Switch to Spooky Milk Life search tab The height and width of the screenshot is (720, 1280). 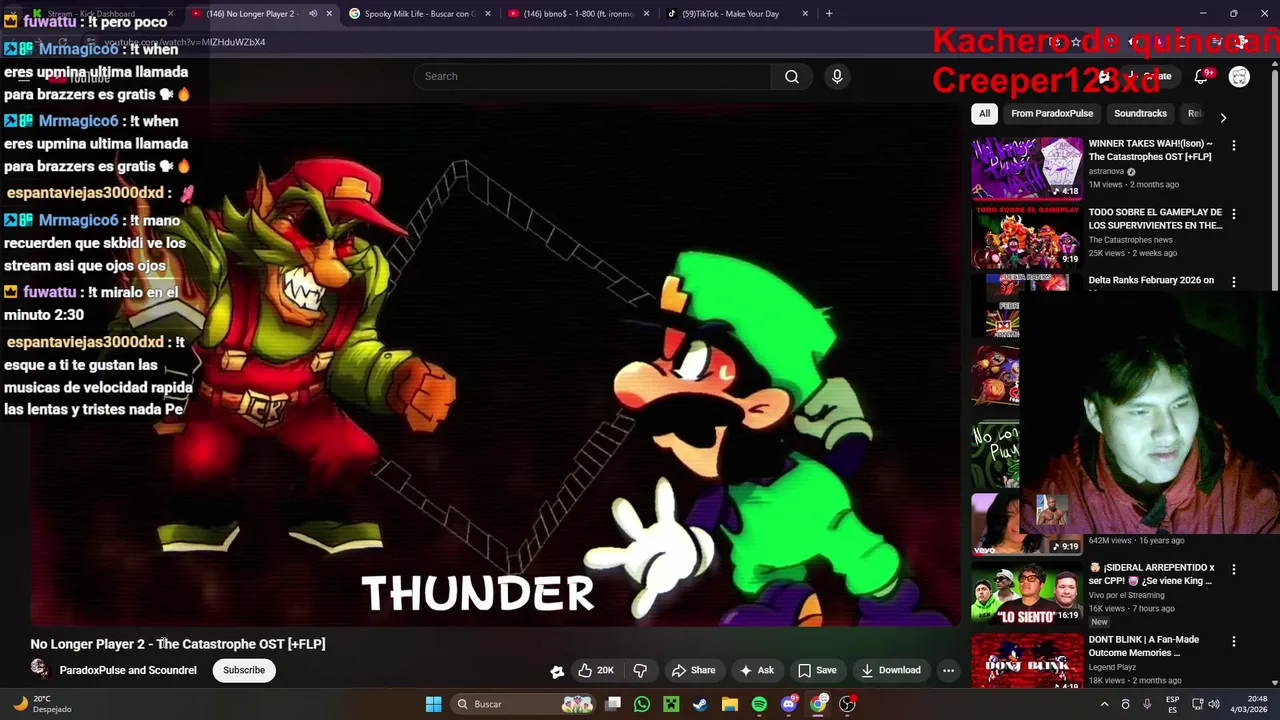[419, 14]
